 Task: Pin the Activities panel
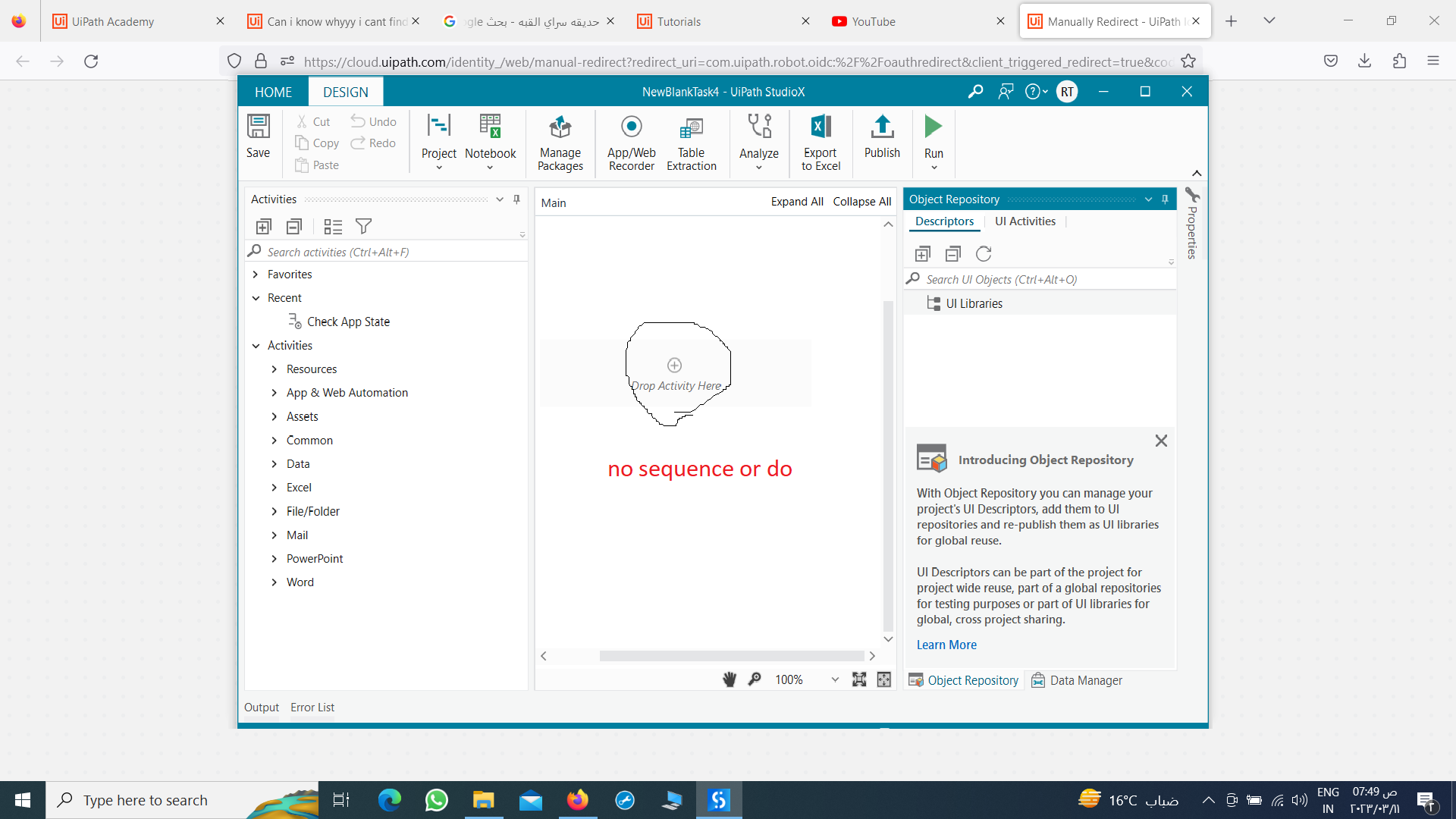pyautogui.click(x=517, y=199)
